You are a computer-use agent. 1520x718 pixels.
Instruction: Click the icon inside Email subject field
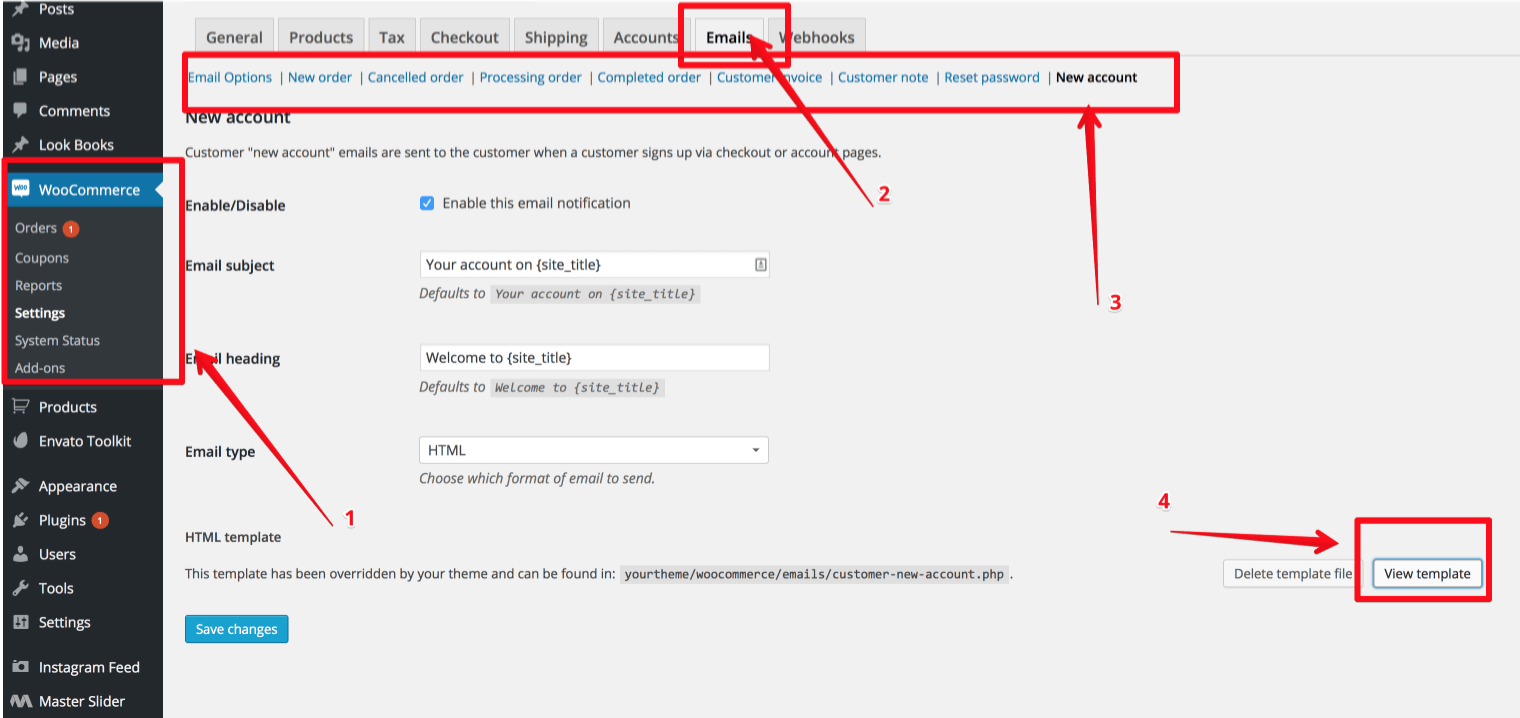(760, 265)
